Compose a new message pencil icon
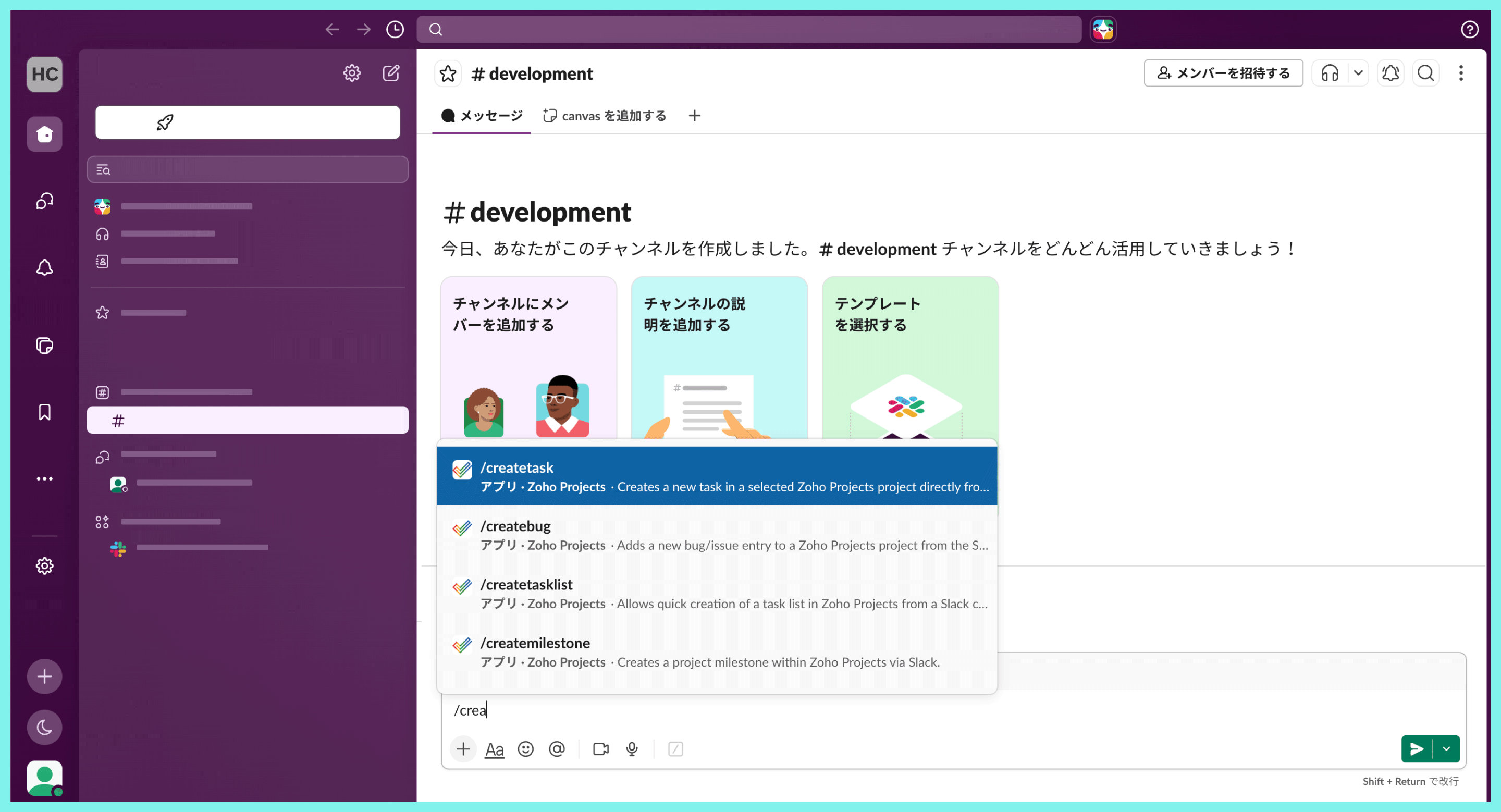 point(391,73)
